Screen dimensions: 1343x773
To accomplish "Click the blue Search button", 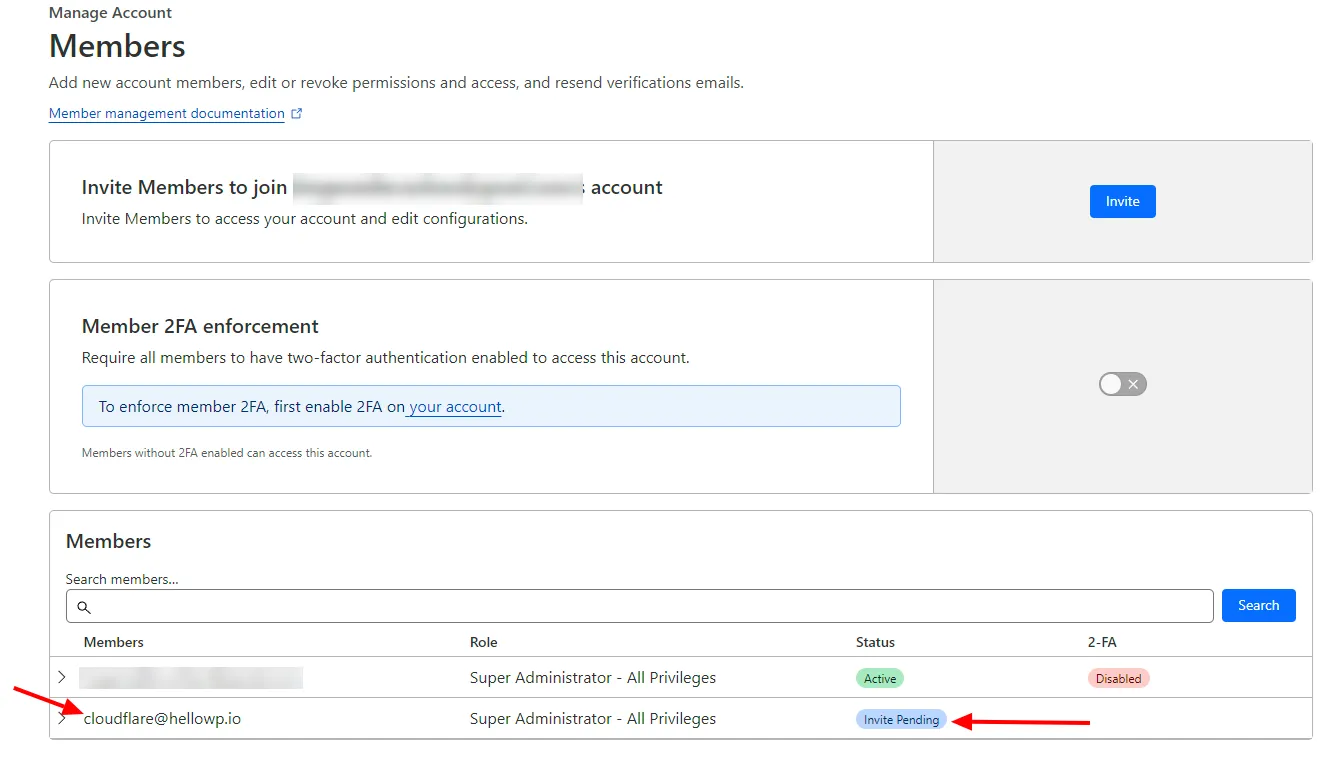I will [x=1258, y=605].
